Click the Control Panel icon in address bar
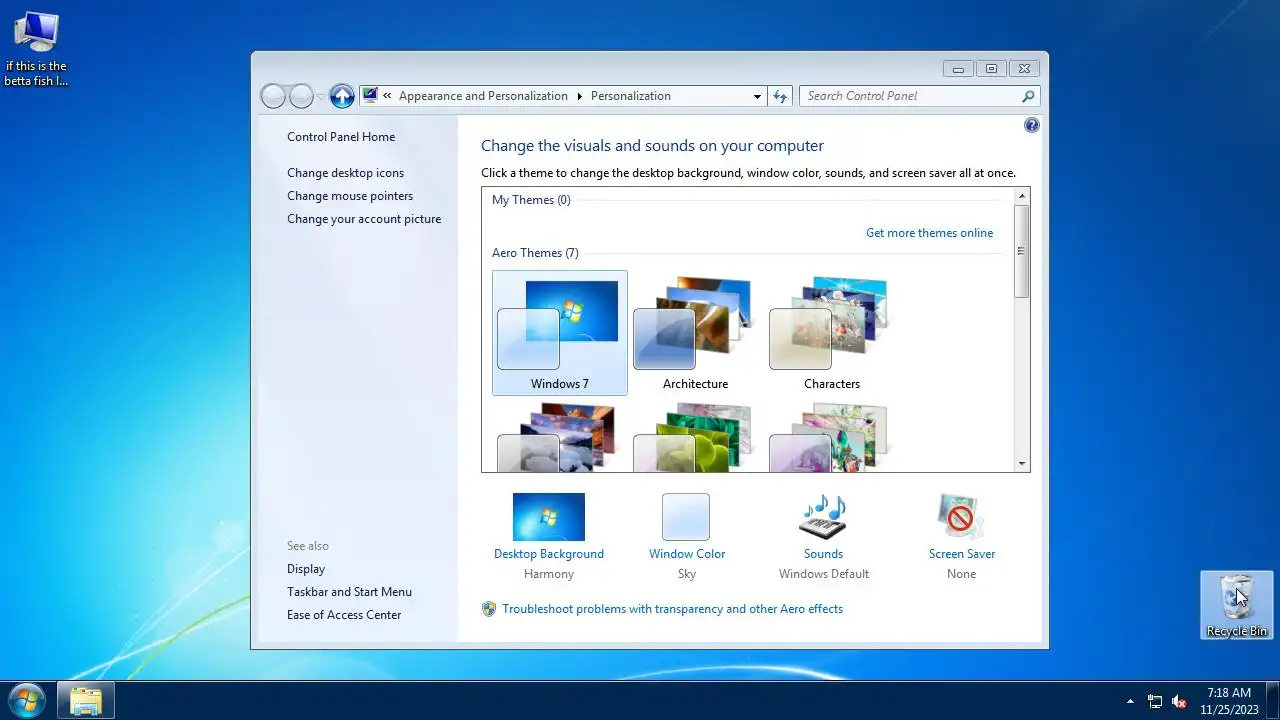Image resolution: width=1280 pixels, height=720 pixels. point(370,96)
